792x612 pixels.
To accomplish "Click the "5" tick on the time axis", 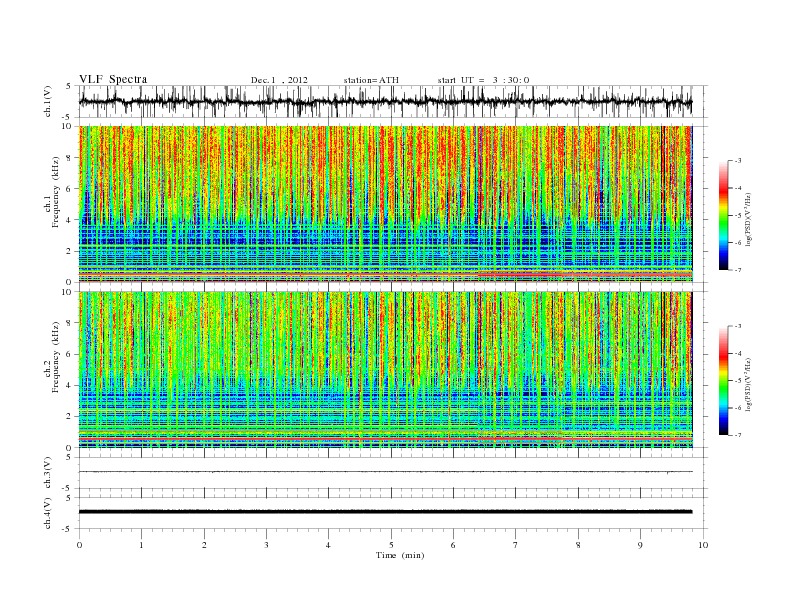I will (x=391, y=545).
